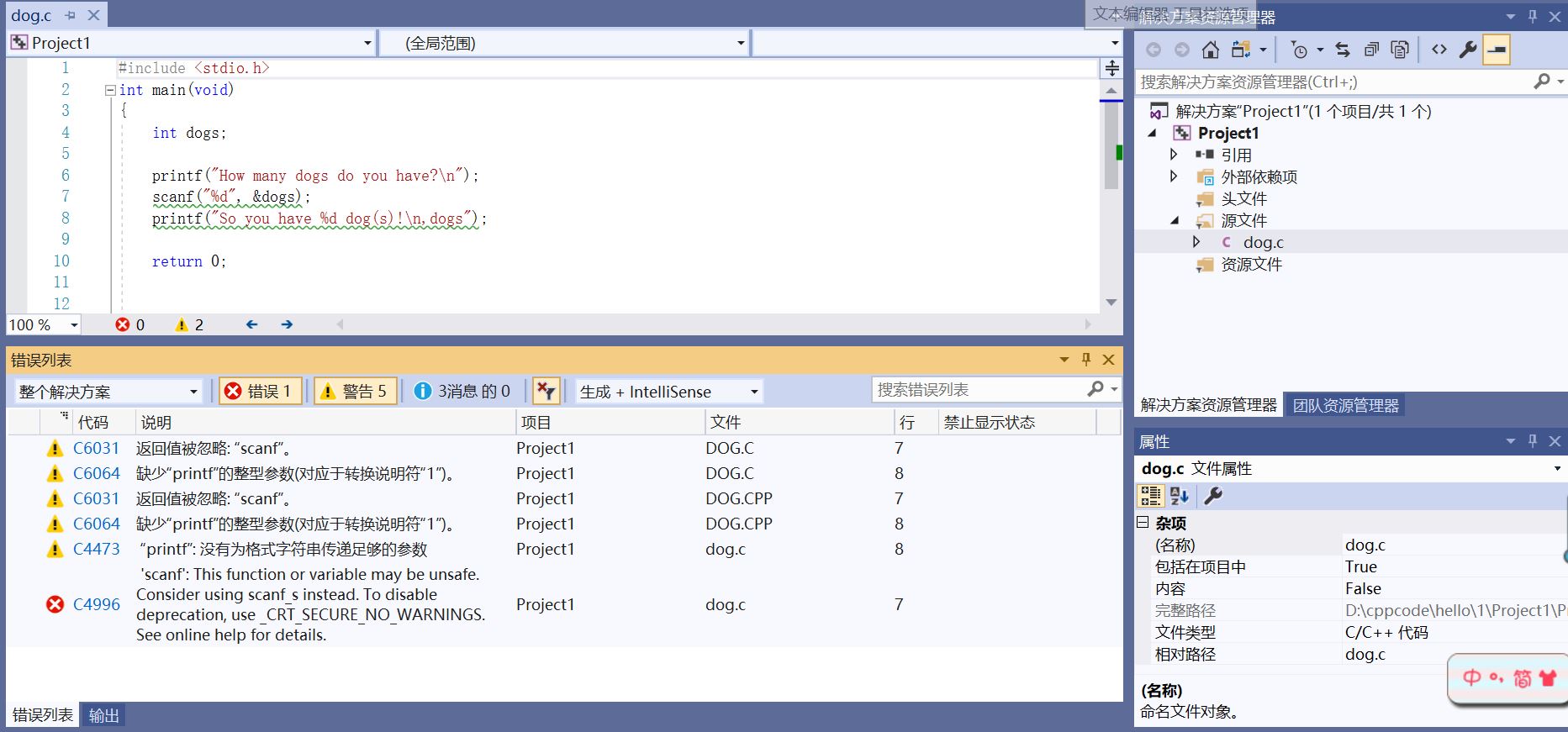Expand the 外部依赖项 node
Screen dimensions: 1568x732
click(x=1174, y=176)
